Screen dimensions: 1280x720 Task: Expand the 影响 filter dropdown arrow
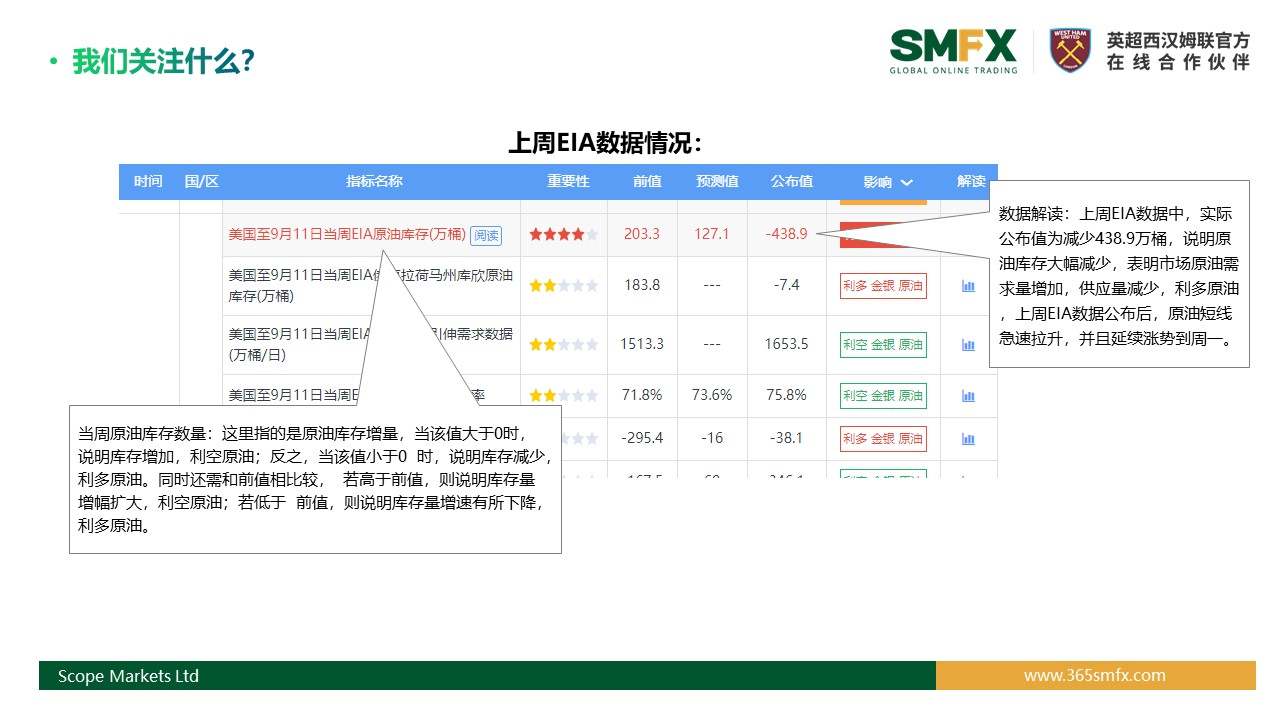coord(906,183)
